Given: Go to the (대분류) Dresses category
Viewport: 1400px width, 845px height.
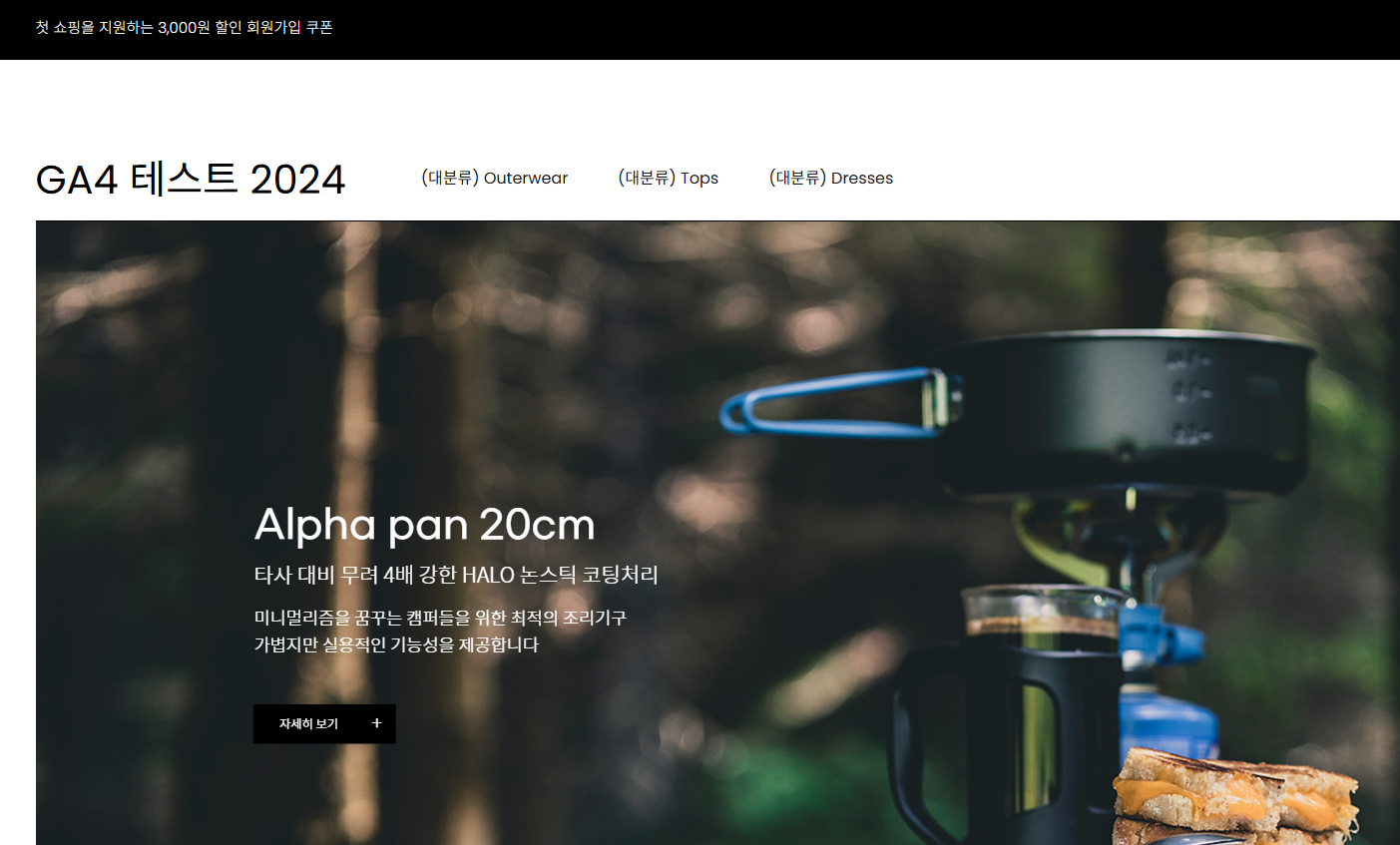Looking at the screenshot, I should coord(830,178).
